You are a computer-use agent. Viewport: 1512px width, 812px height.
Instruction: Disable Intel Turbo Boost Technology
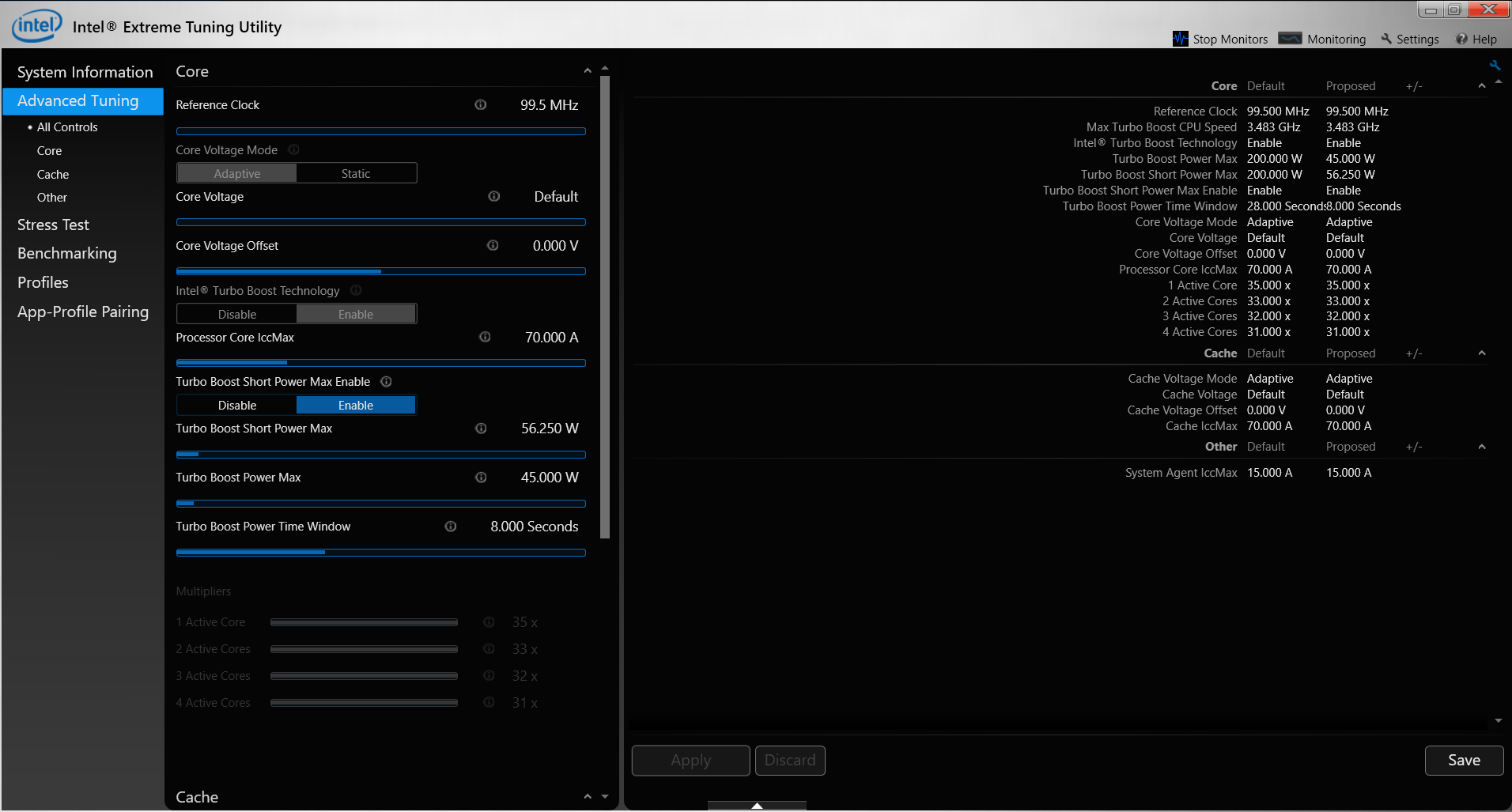click(236, 315)
